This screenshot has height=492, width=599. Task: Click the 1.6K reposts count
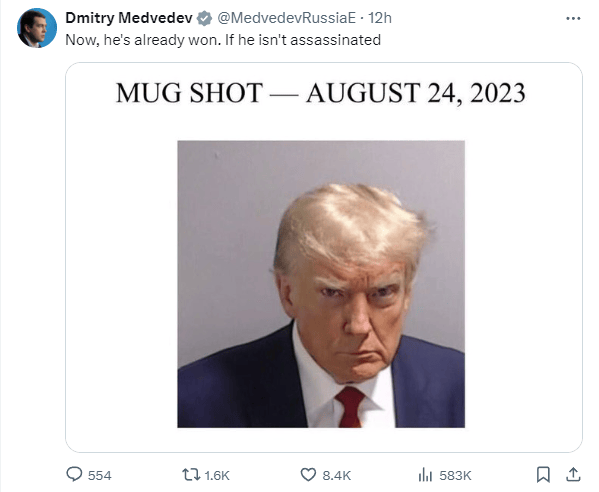coord(217,476)
